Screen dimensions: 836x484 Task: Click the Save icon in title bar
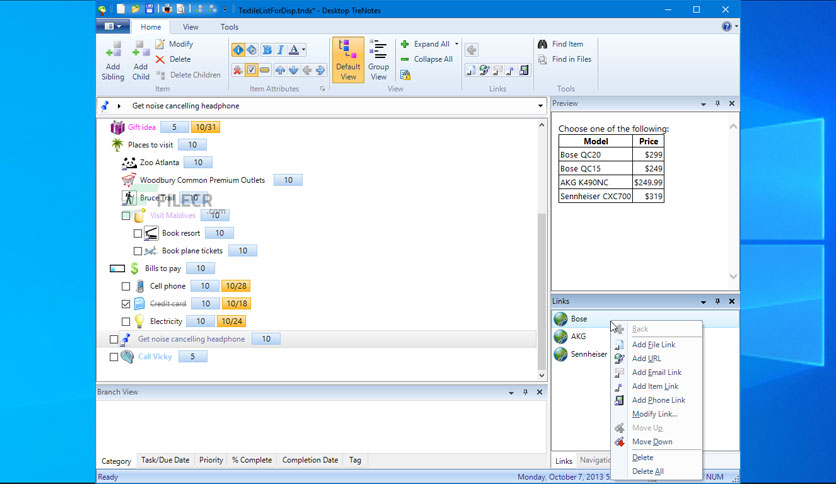(149, 10)
